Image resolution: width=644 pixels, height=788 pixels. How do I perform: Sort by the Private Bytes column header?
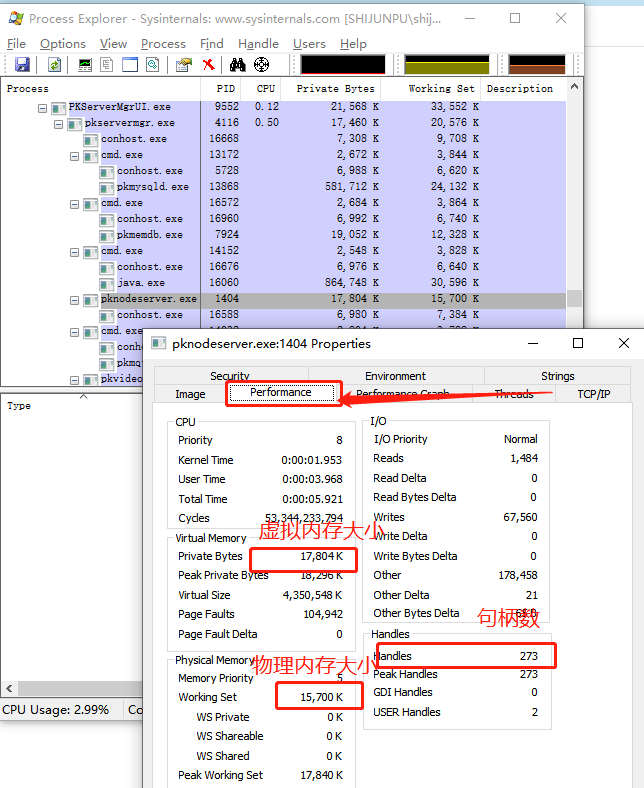coord(331,88)
